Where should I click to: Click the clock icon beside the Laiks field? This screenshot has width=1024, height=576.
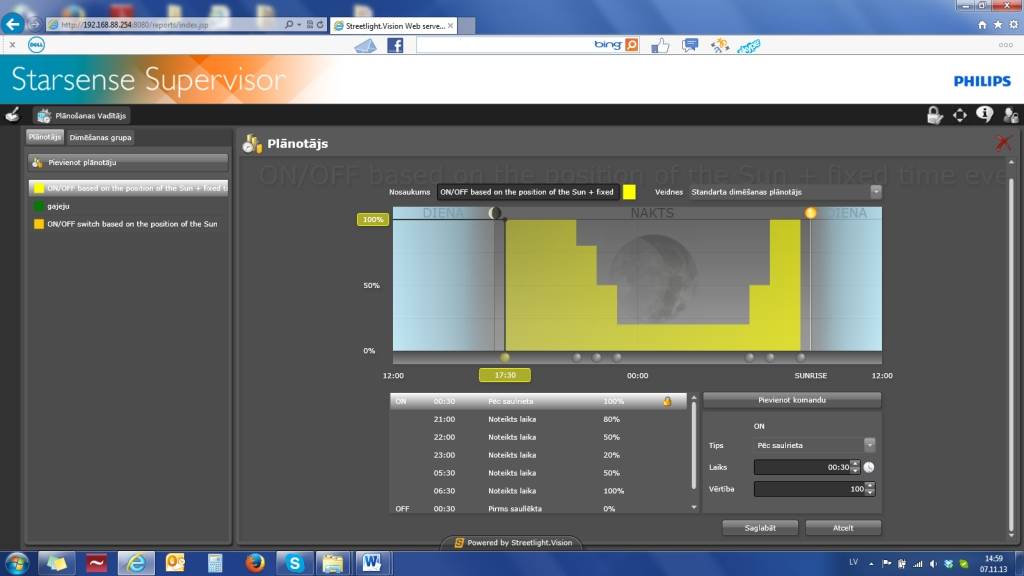869,467
